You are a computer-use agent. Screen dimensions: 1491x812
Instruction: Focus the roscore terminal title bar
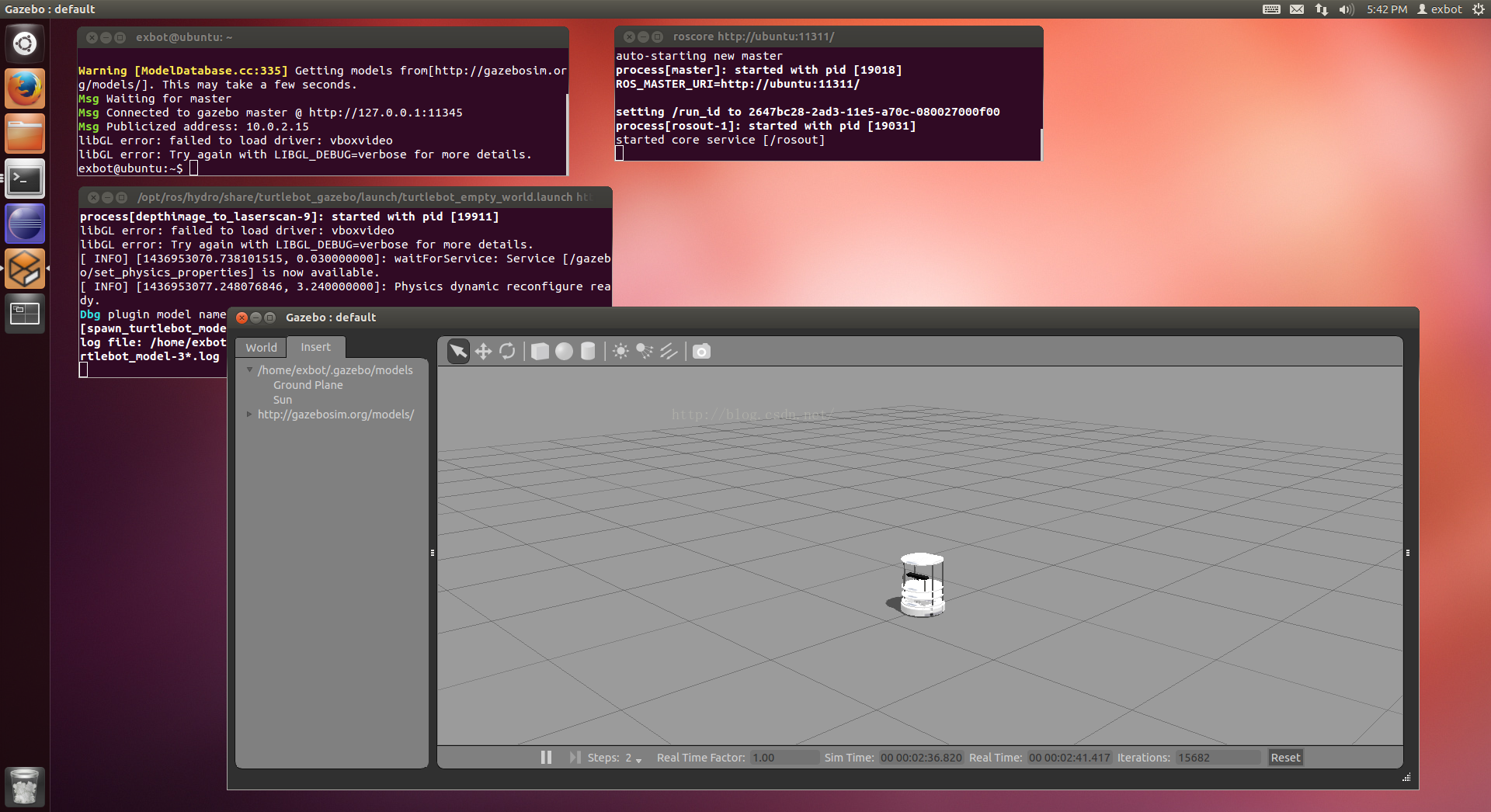829,36
